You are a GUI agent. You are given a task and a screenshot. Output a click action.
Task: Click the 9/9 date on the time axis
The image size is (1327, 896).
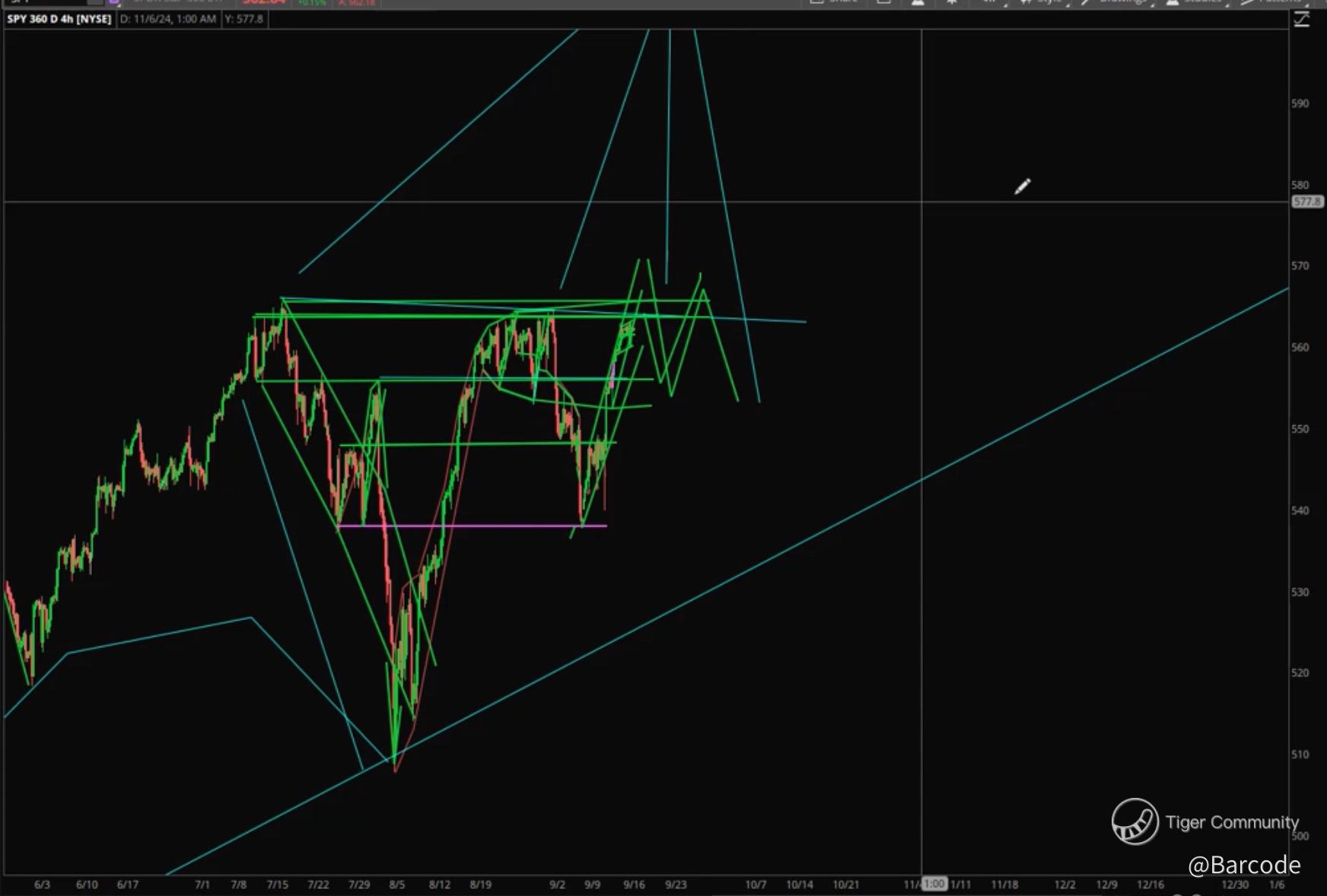593,885
